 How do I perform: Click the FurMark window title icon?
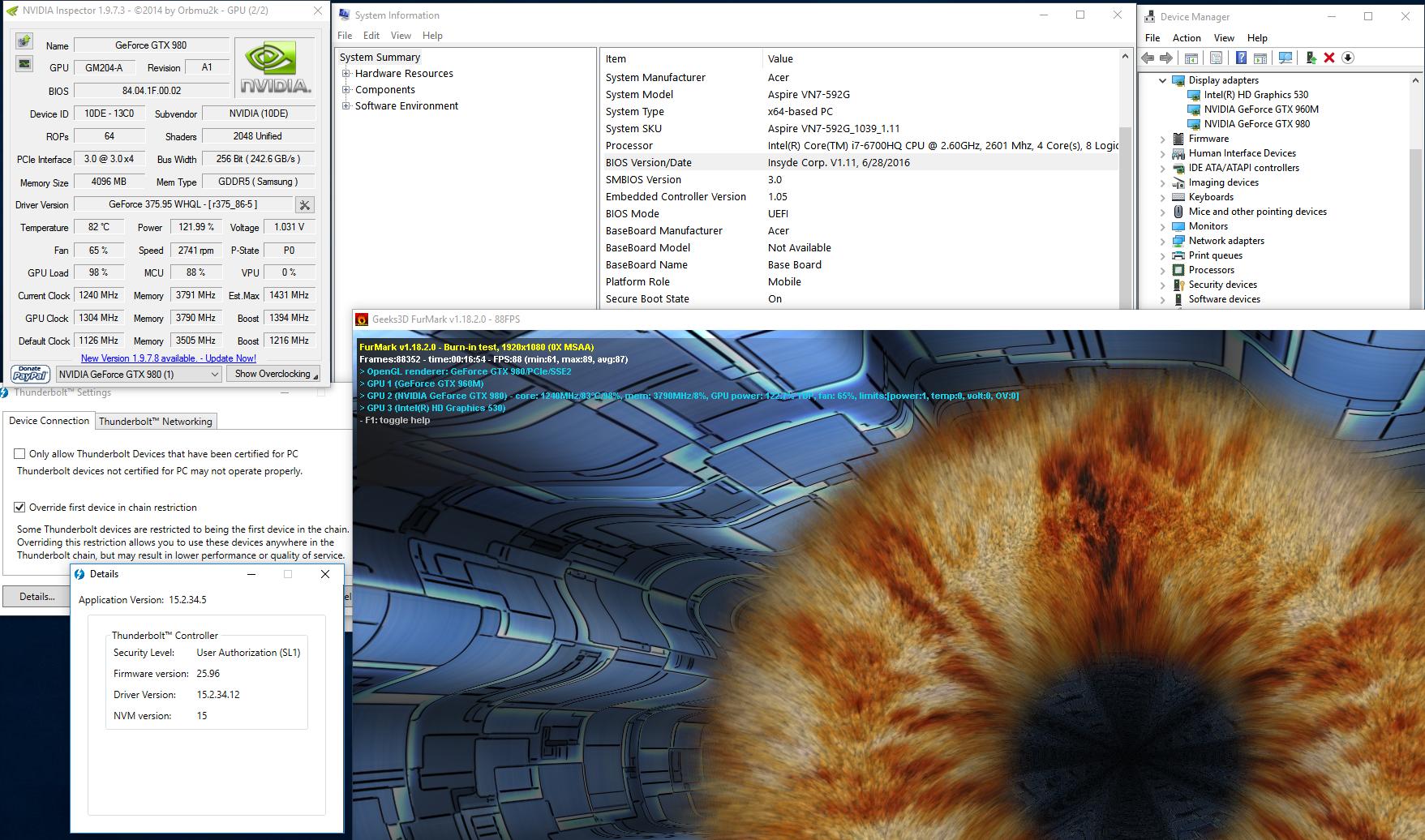pyautogui.click(x=363, y=319)
